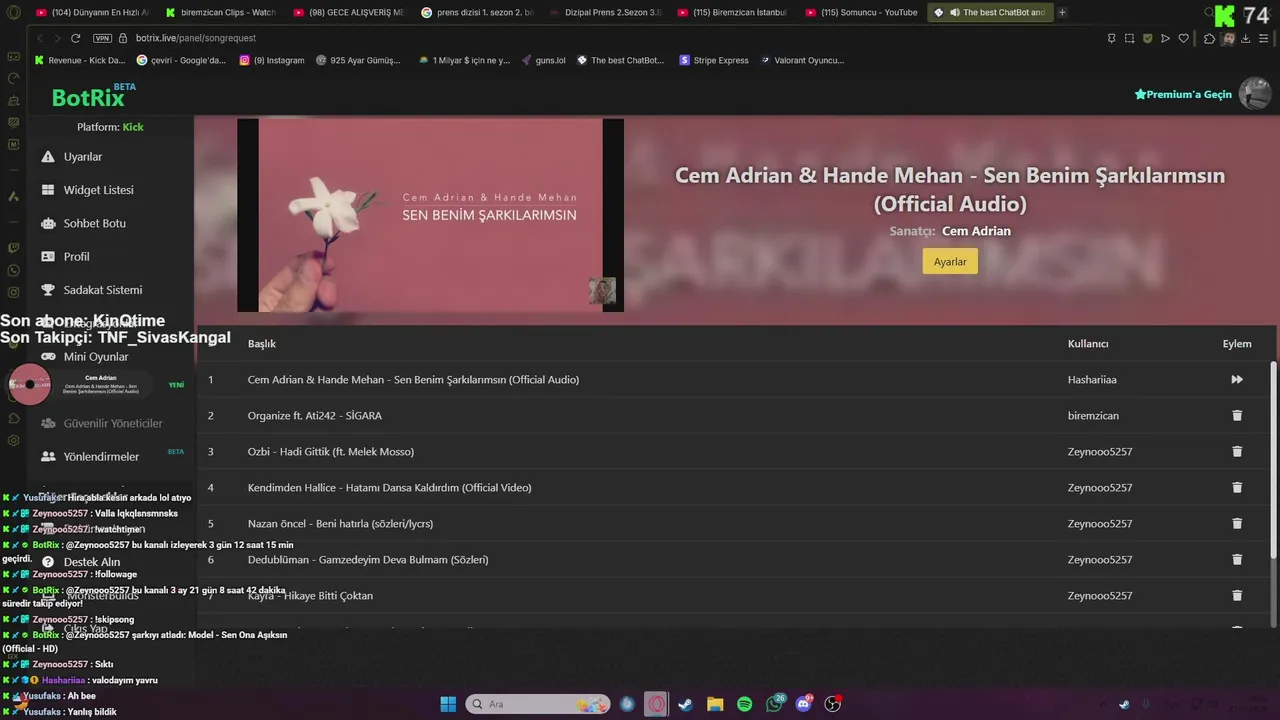Open browser extensions puzzle icon

tap(1209, 38)
